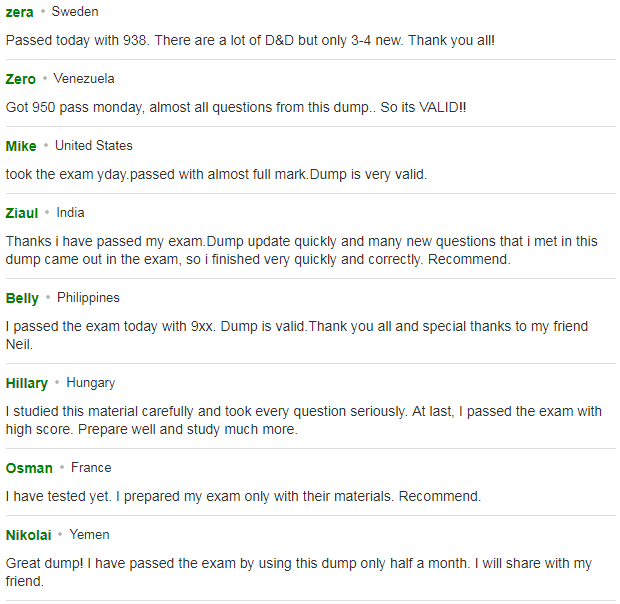
Task: Click Hillary's green username
Action: pos(26,383)
